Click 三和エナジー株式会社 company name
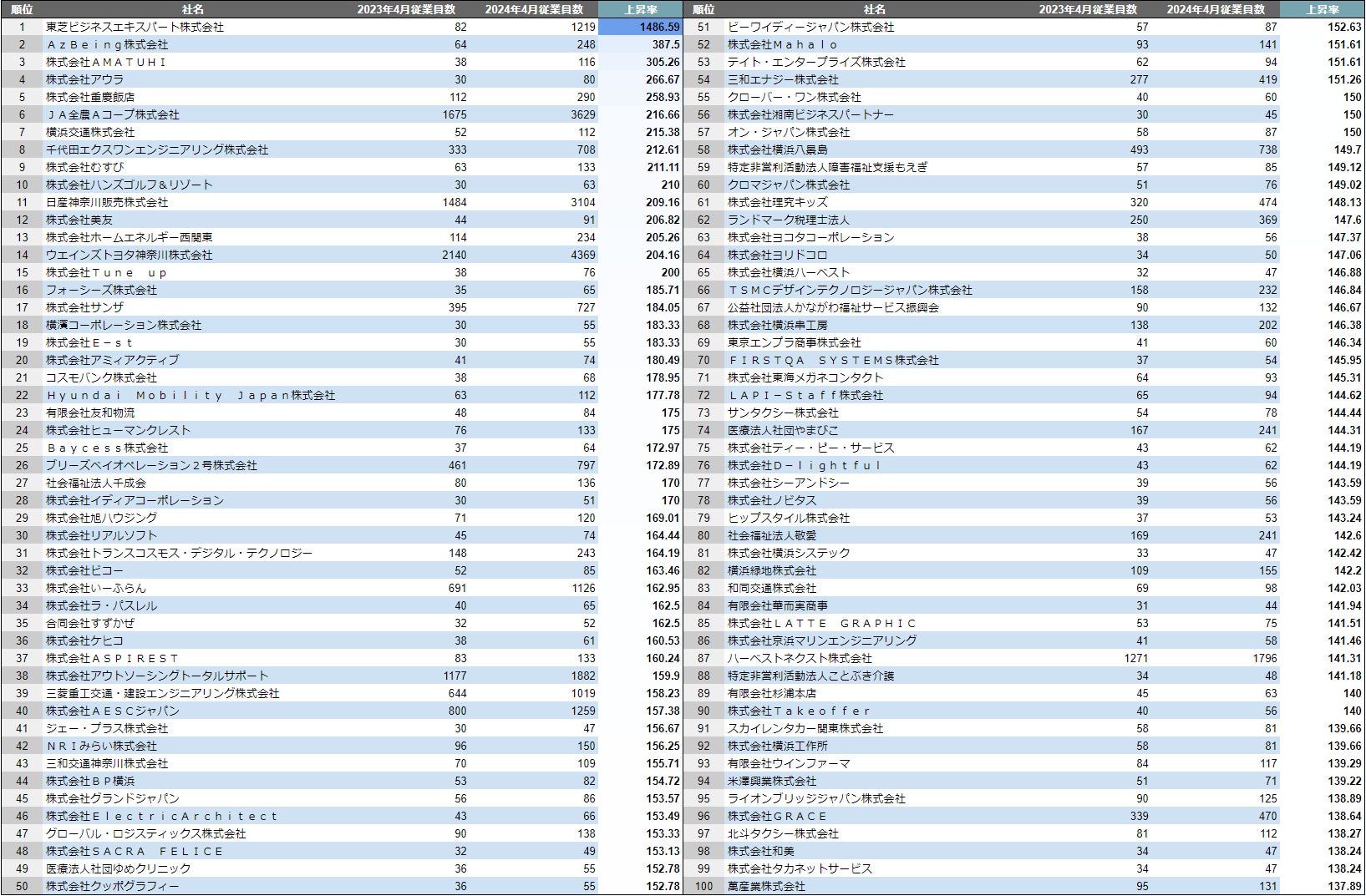The image size is (1366, 896). coord(783,79)
